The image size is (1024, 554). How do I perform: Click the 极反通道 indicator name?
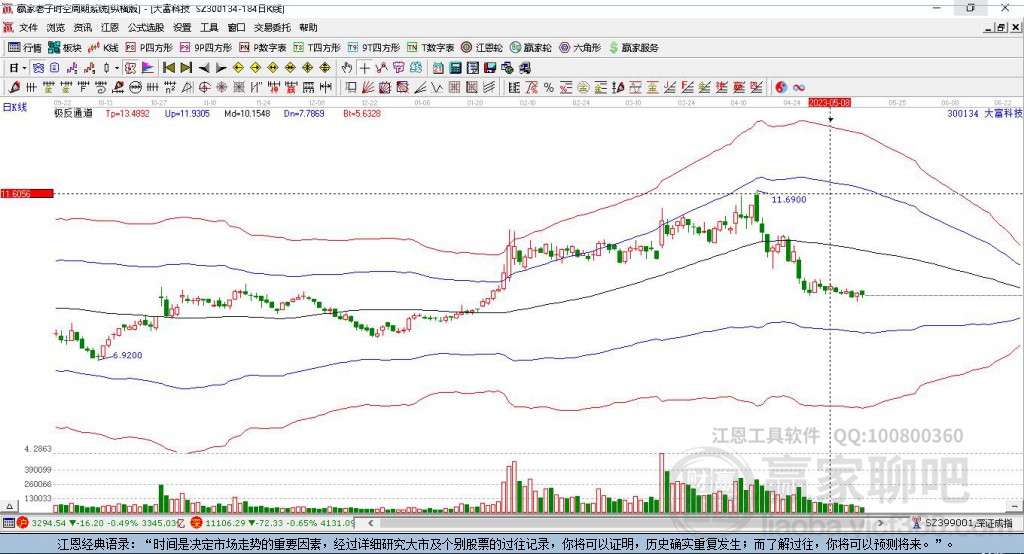pos(73,113)
